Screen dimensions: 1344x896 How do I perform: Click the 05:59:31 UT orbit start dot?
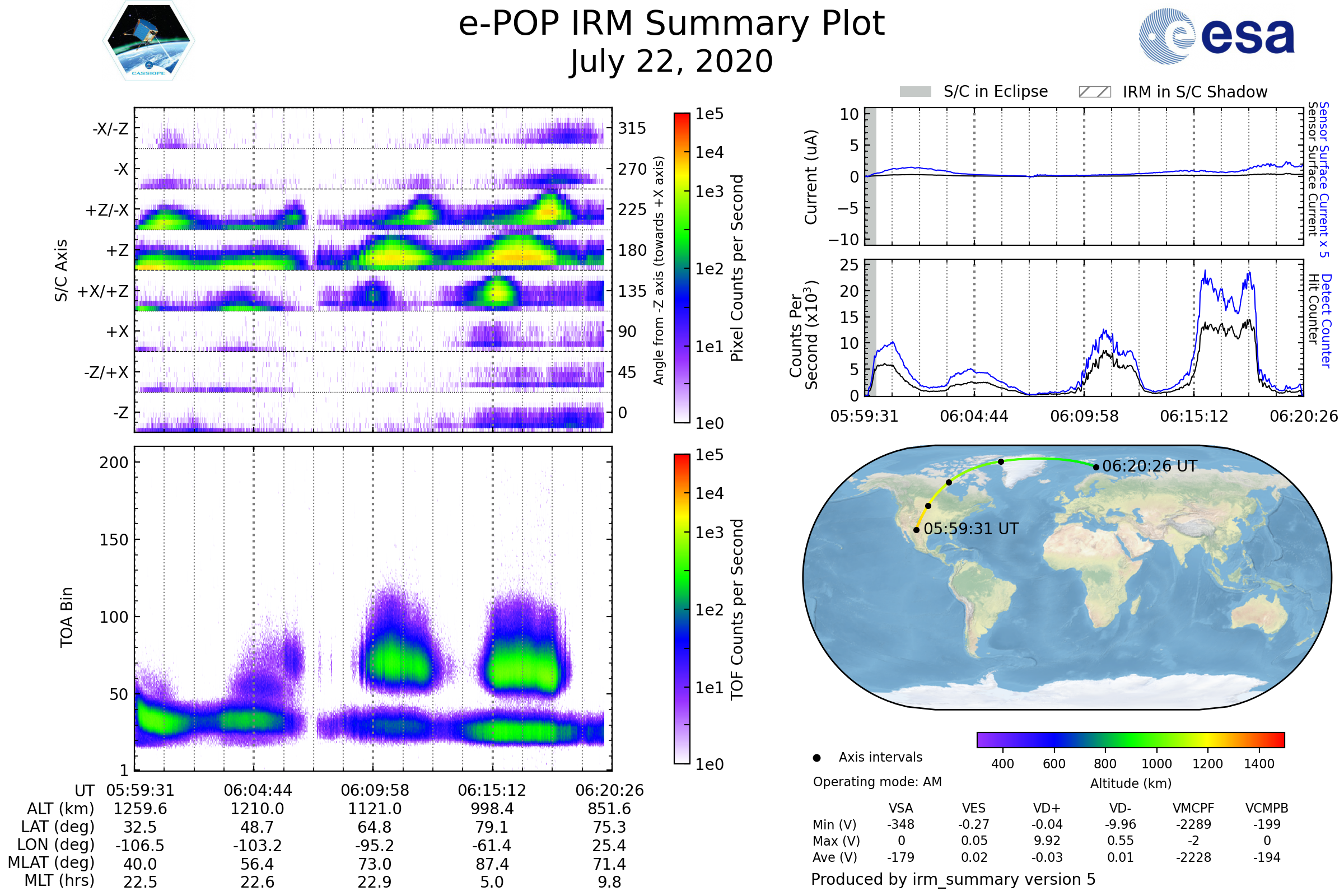[x=917, y=530]
